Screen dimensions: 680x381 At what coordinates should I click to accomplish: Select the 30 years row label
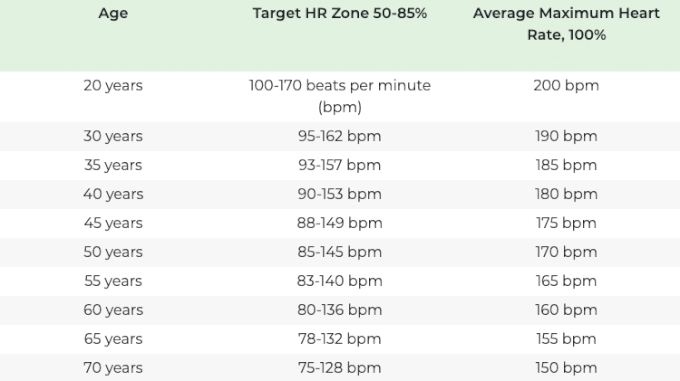pos(113,136)
